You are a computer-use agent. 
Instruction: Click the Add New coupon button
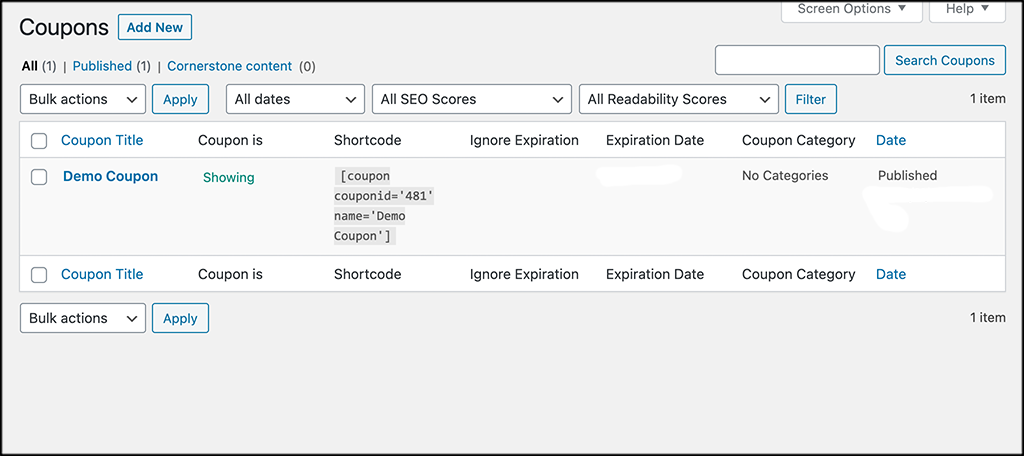pyautogui.click(x=155, y=27)
